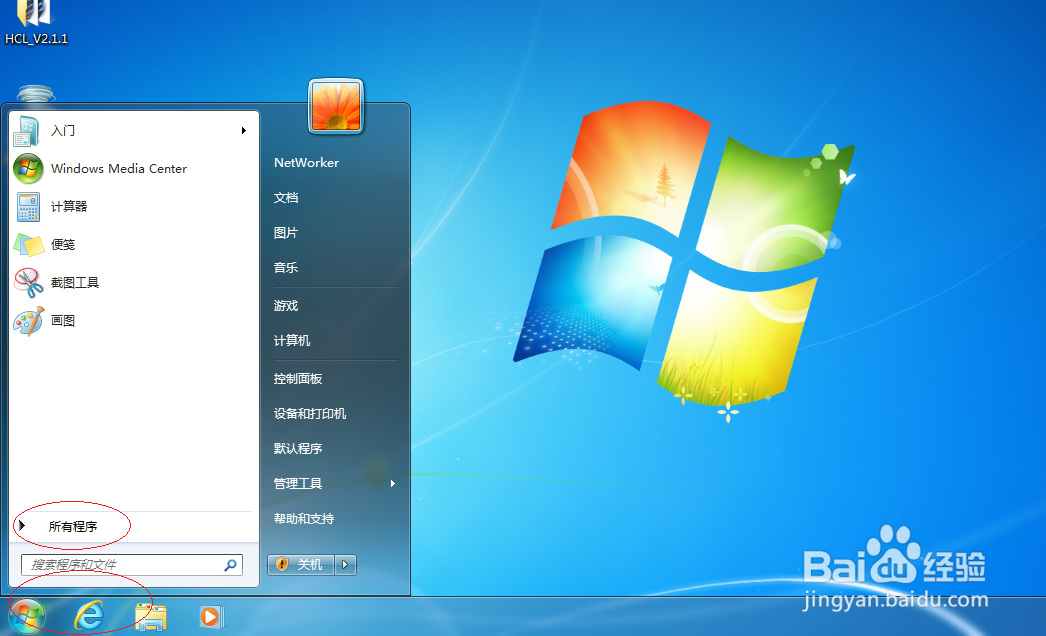Click the Start orb button
1046x636 pixels.
(27, 616)
